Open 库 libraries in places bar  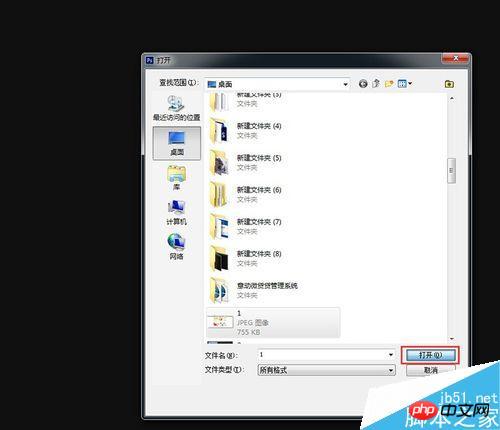tap(176, 178)
